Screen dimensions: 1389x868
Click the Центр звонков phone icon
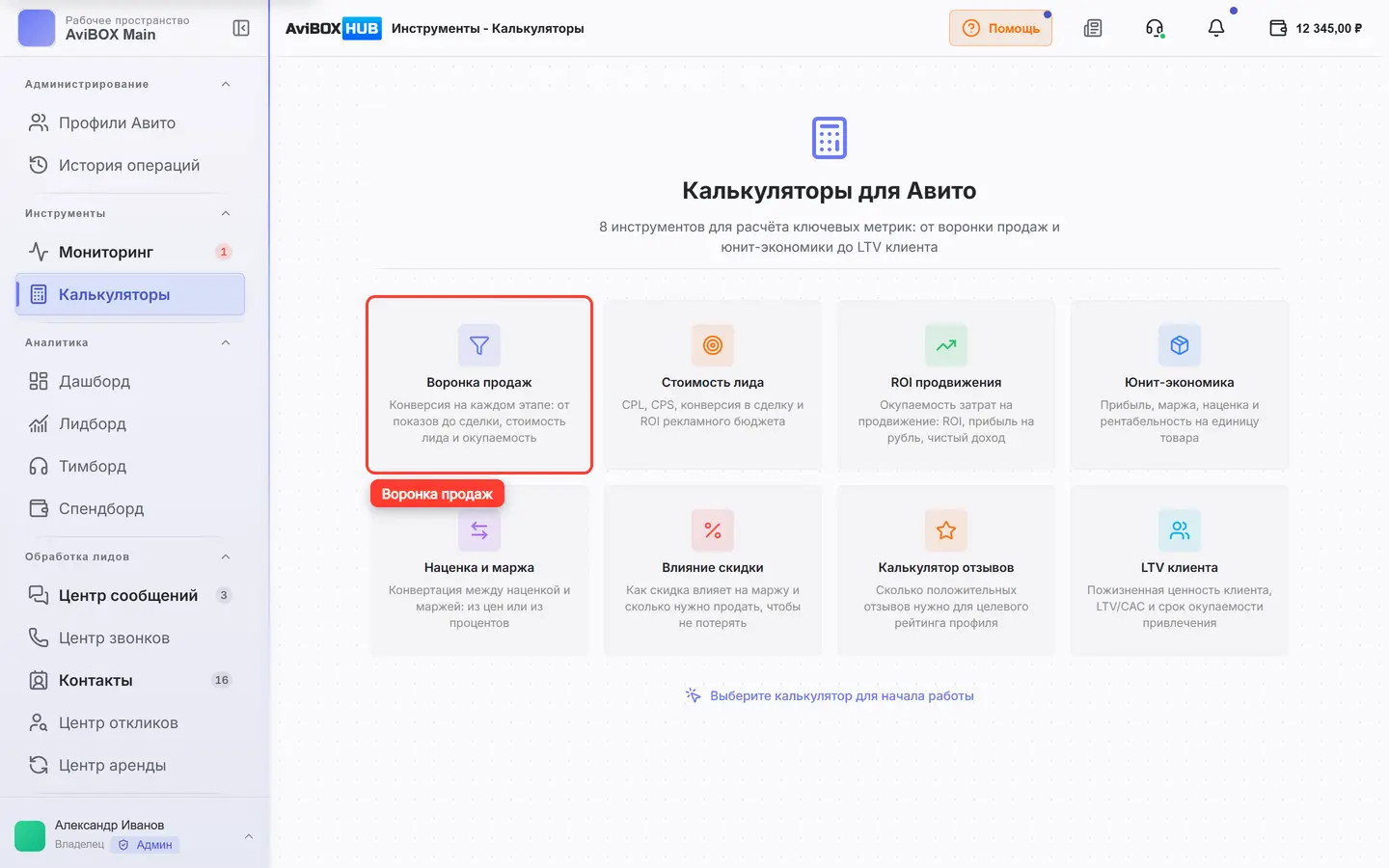pos(39,637)
